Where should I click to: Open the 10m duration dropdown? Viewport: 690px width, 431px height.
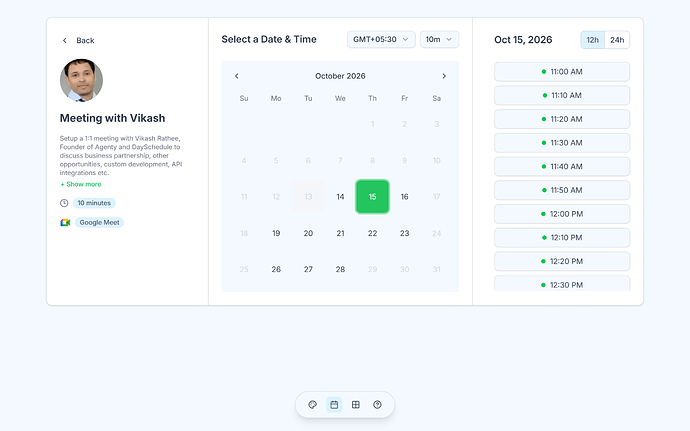click(x=439, y=39)
